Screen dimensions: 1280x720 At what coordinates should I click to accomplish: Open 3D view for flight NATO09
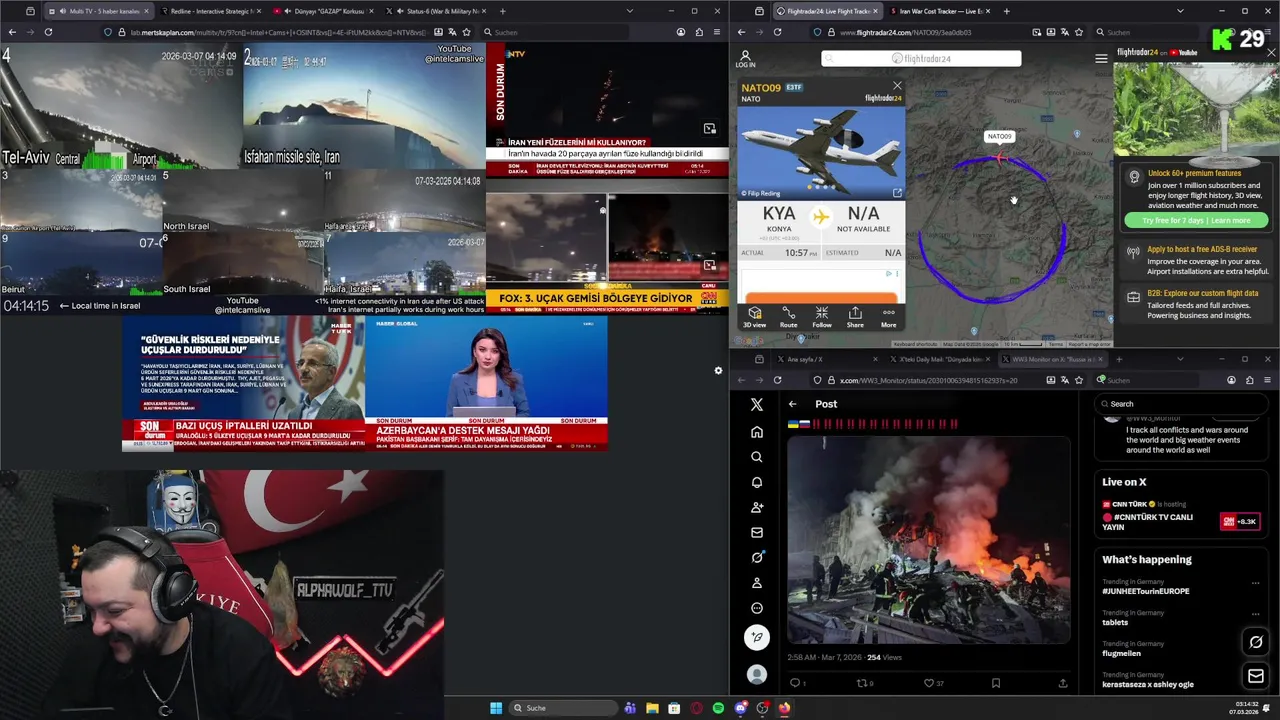coord(755,317)
